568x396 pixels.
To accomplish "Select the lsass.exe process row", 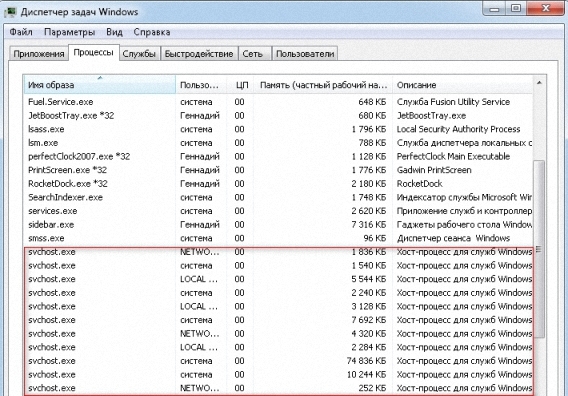I will [x=278, y=129].
